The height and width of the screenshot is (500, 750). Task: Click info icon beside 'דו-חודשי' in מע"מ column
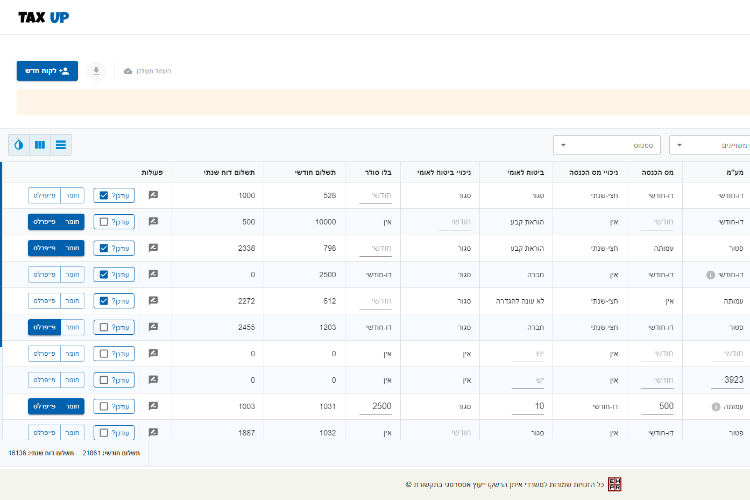click(710, 274)
